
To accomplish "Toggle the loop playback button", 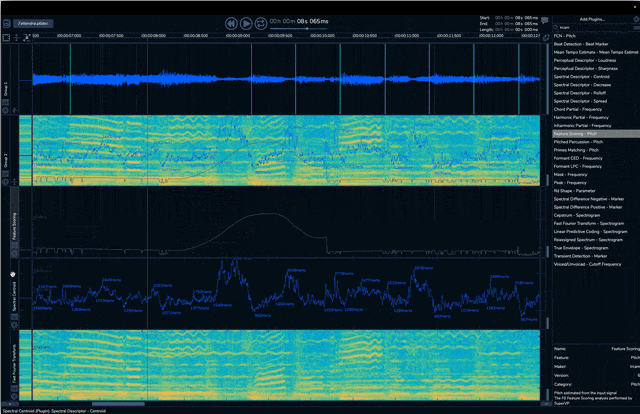I will coord(261,22).
